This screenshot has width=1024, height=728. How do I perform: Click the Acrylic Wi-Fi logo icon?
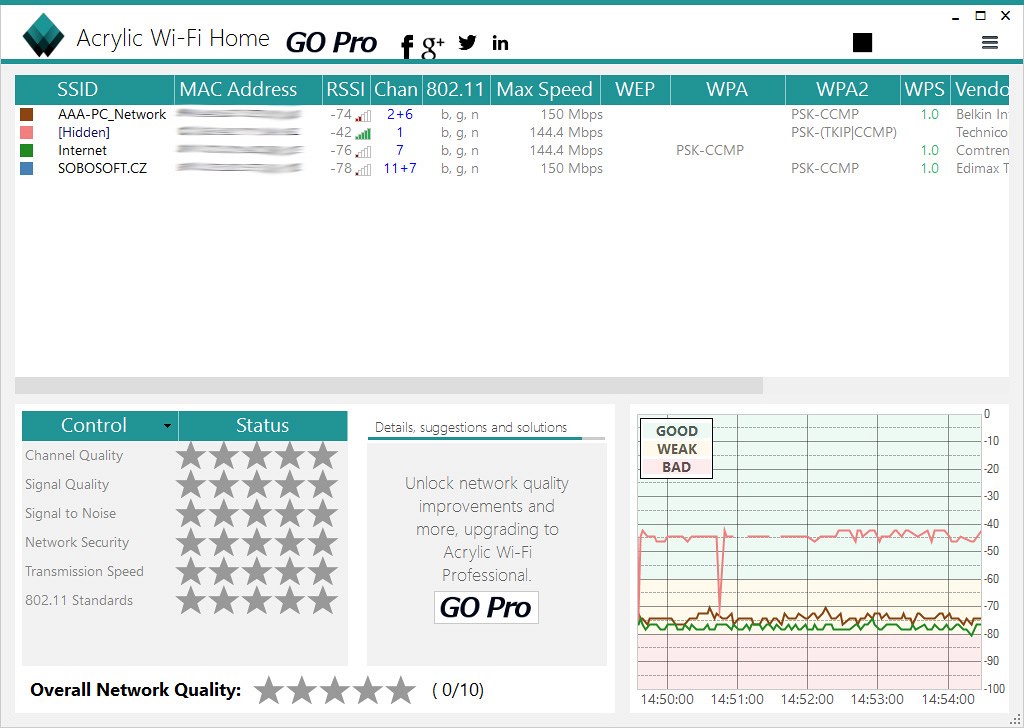coord(43,37)
